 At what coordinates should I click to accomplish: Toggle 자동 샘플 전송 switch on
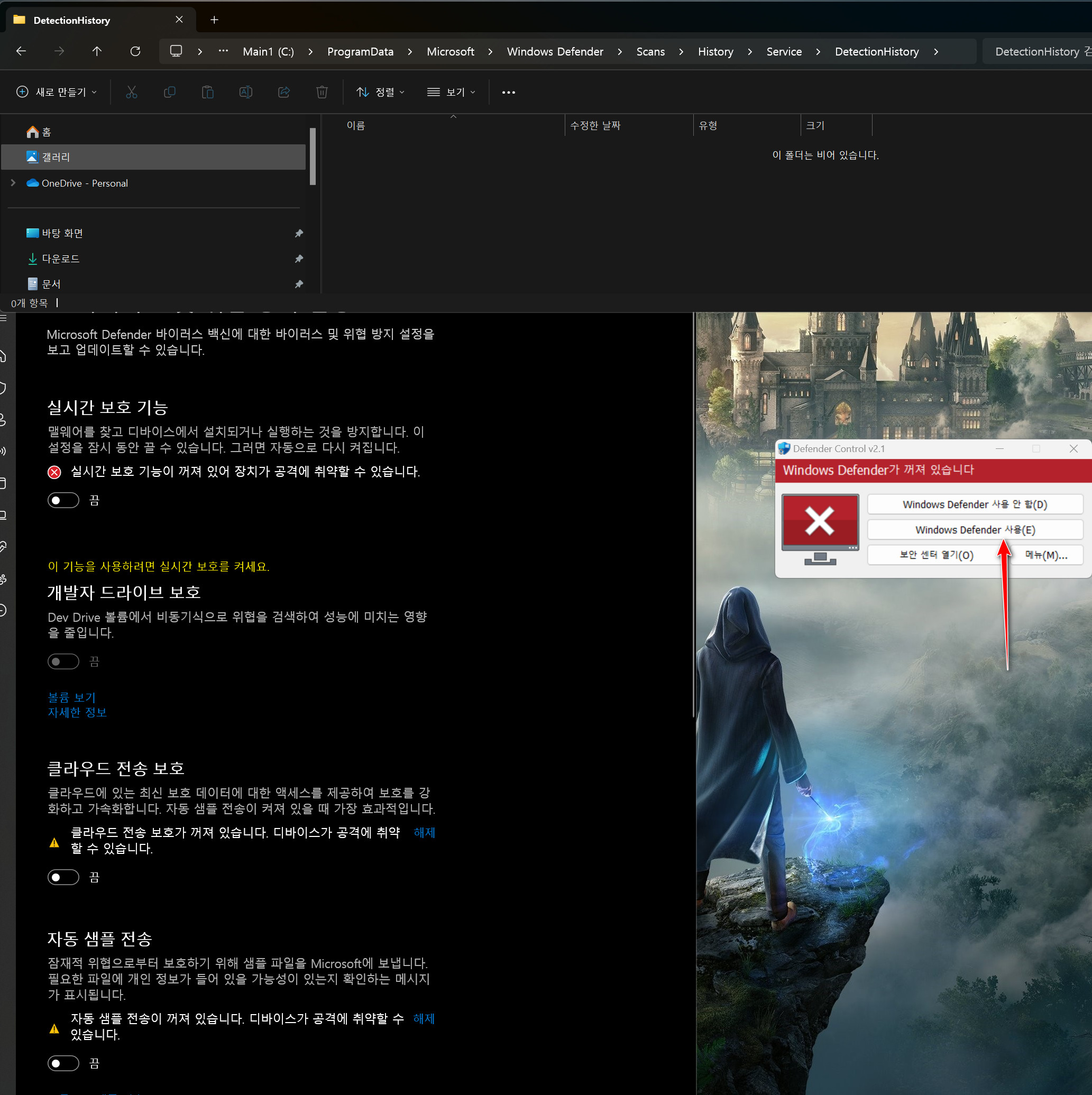point(63,1063)
